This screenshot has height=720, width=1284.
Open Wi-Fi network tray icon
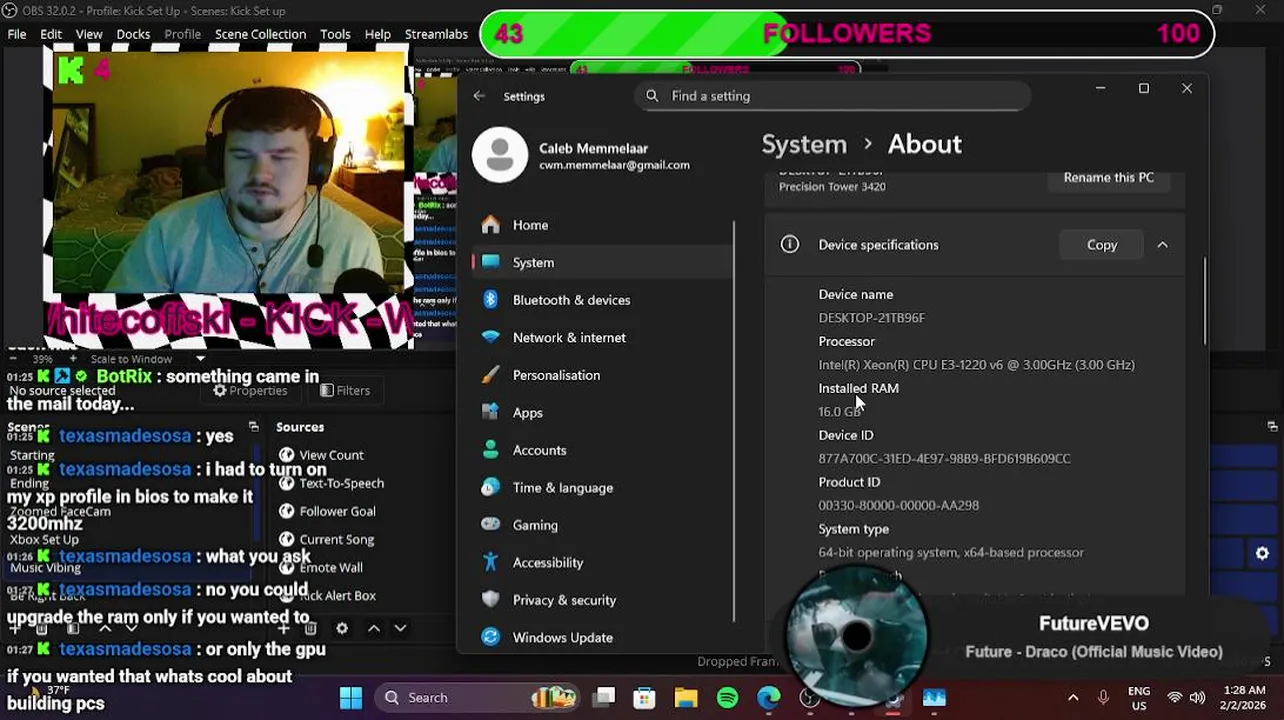[1175, 698]
